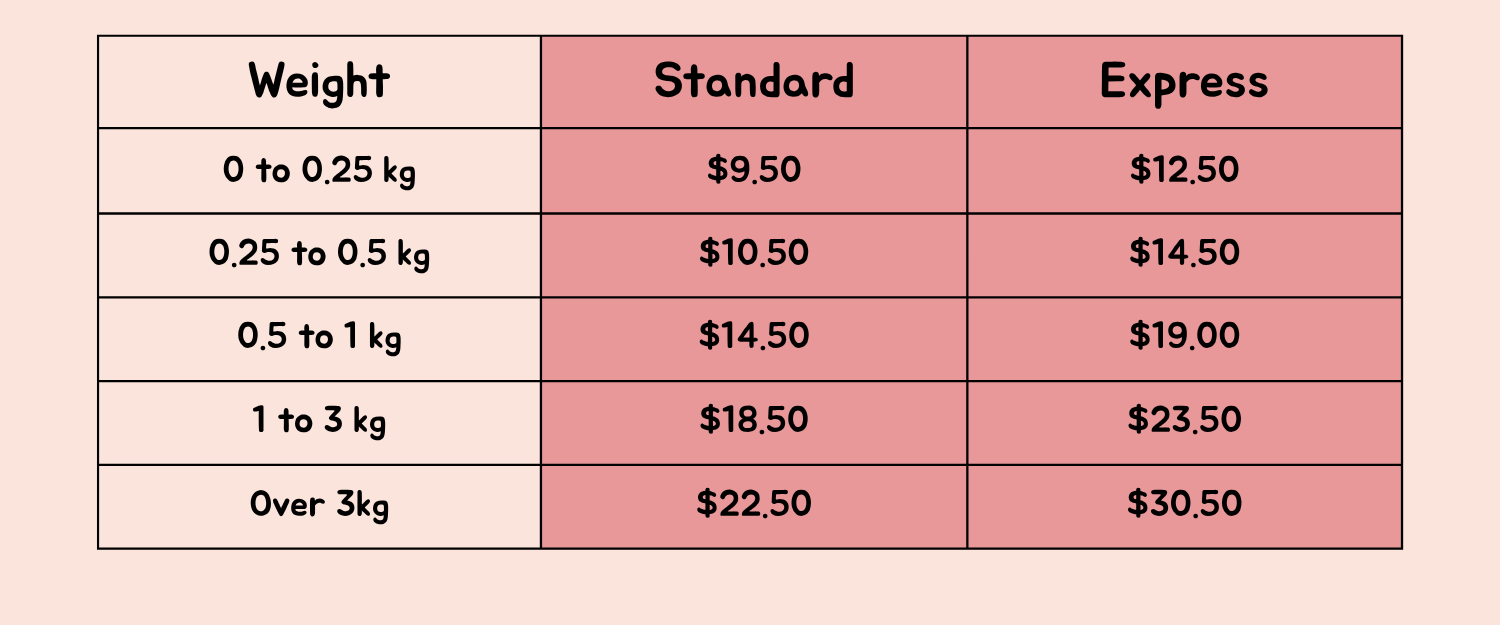Select the 0.25 to 0.5 kg weight cell
Viewport: 1500px width, 625px height.
pos(319,255)
